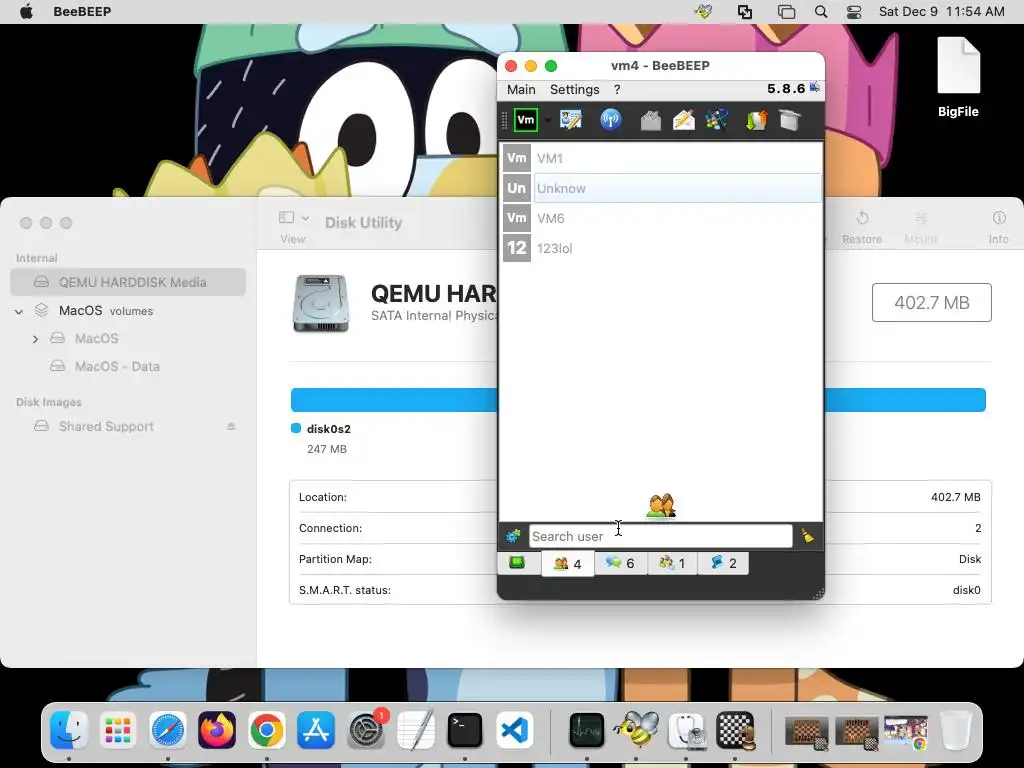Screen dimensions: 1024x768
Task: Expand the MacOS volume disclosure arrow
Action: (x=35, y=339)
